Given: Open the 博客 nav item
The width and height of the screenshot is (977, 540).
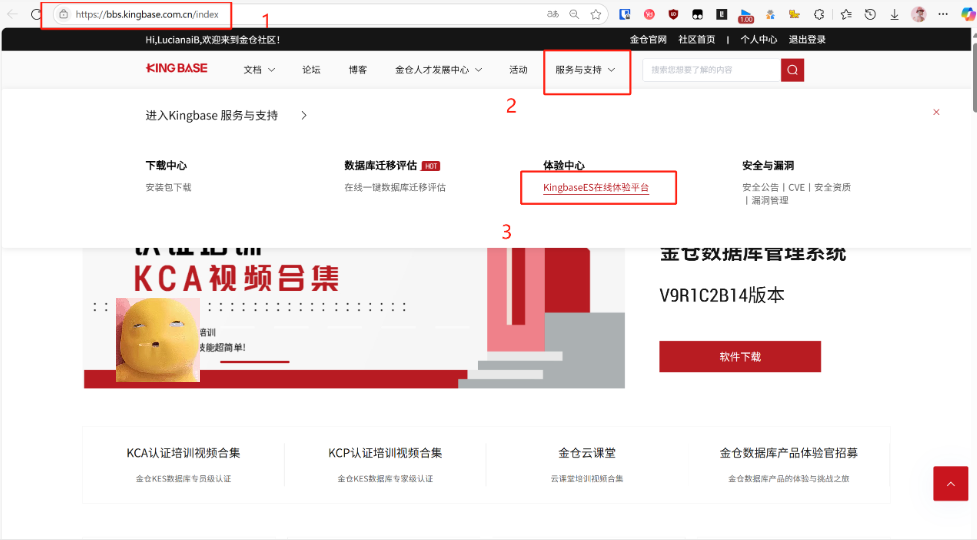Looking at the screenshot, I should [x=358, y=70].
